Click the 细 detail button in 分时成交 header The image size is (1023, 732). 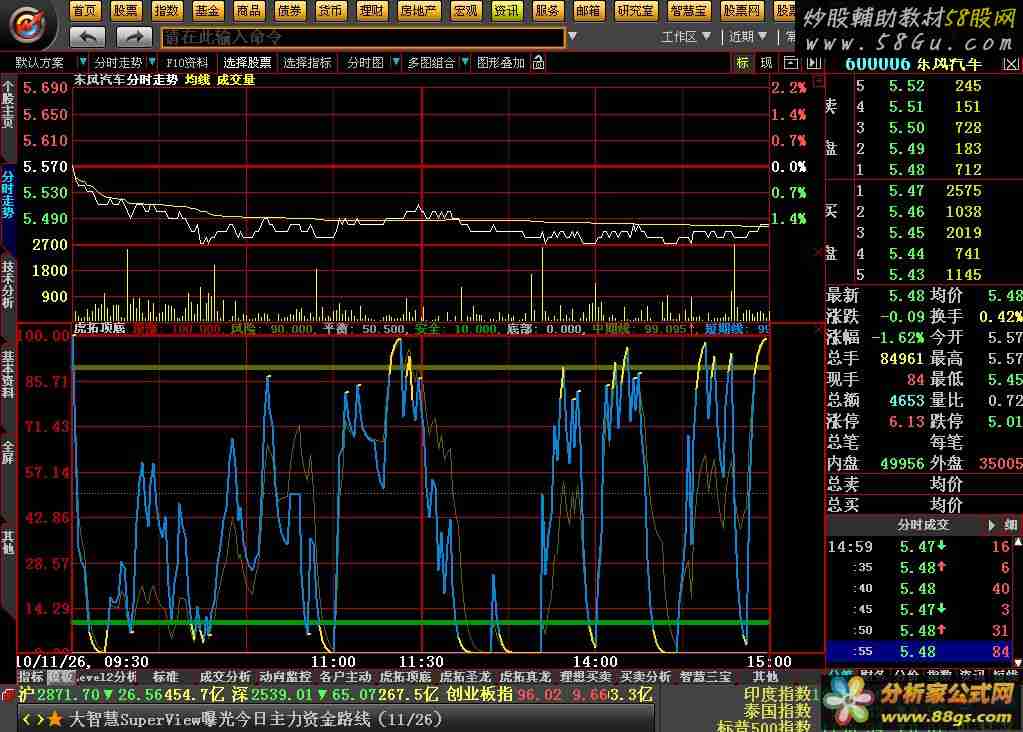coord(1011,525)
